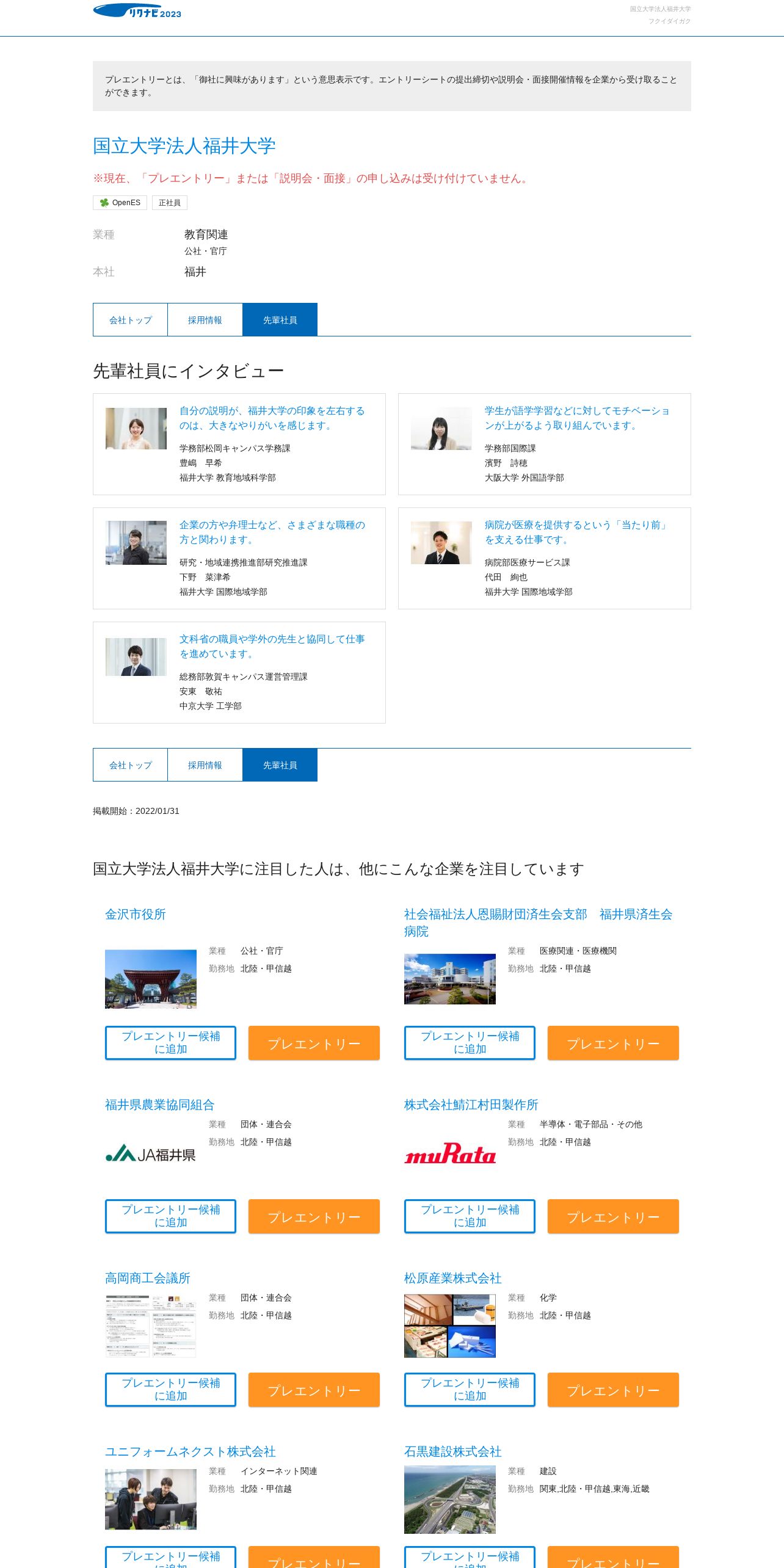
Task: Click the muRata logo image
Action: pyautogui.click(x=450, y=1153)
